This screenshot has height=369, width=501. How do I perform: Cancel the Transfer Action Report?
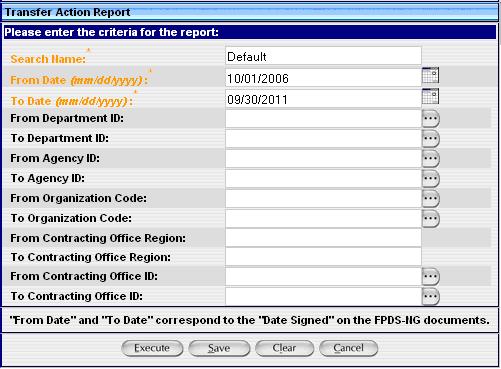click(349, 348)
